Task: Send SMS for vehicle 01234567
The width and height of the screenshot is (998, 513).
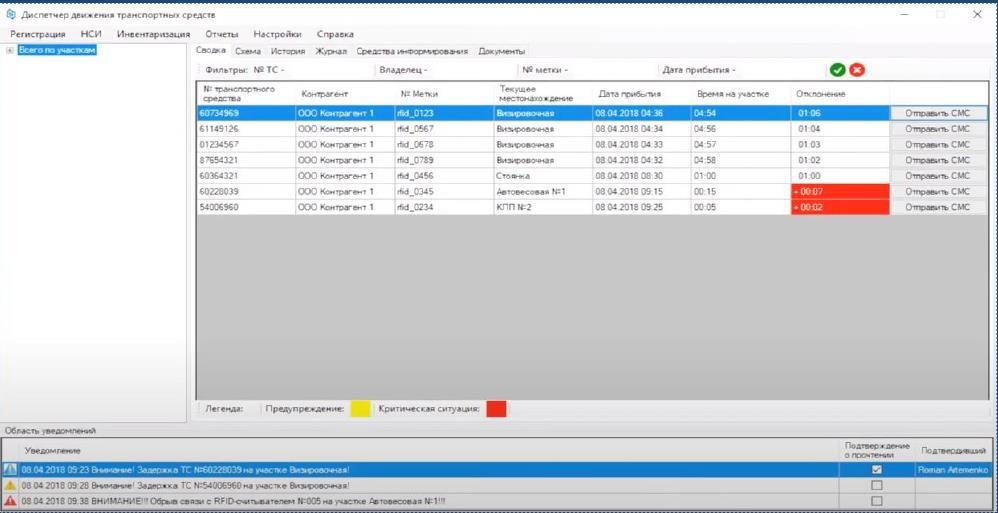Action: tap(938, 144)
